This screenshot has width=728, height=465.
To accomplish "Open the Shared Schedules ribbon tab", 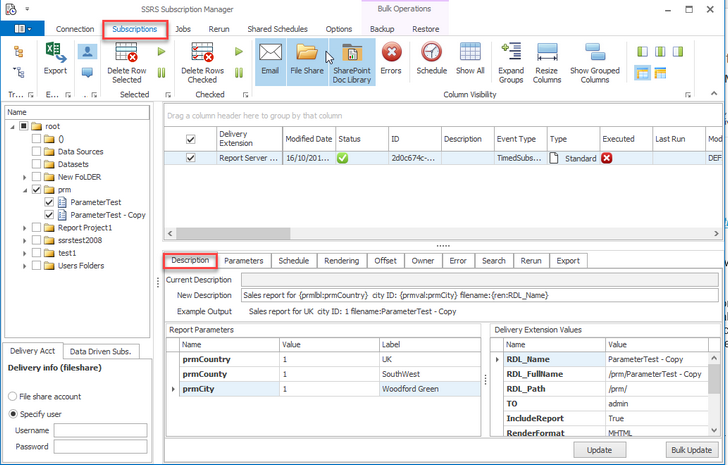I will pos(277,29).
